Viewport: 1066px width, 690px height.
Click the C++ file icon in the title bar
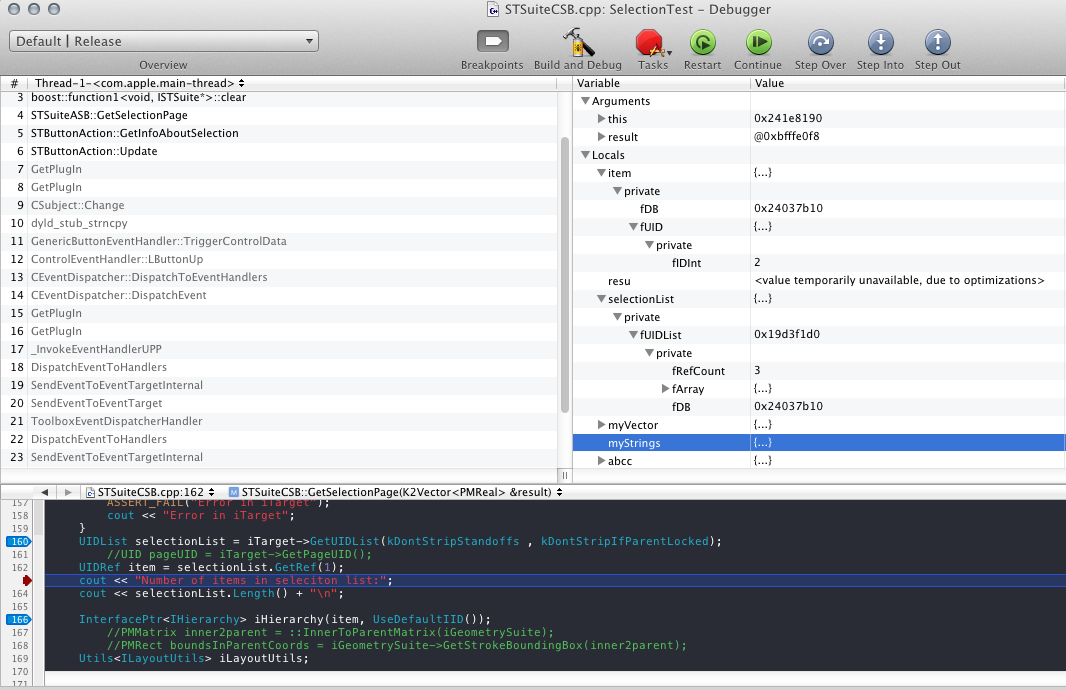click(x=494, y=10)
